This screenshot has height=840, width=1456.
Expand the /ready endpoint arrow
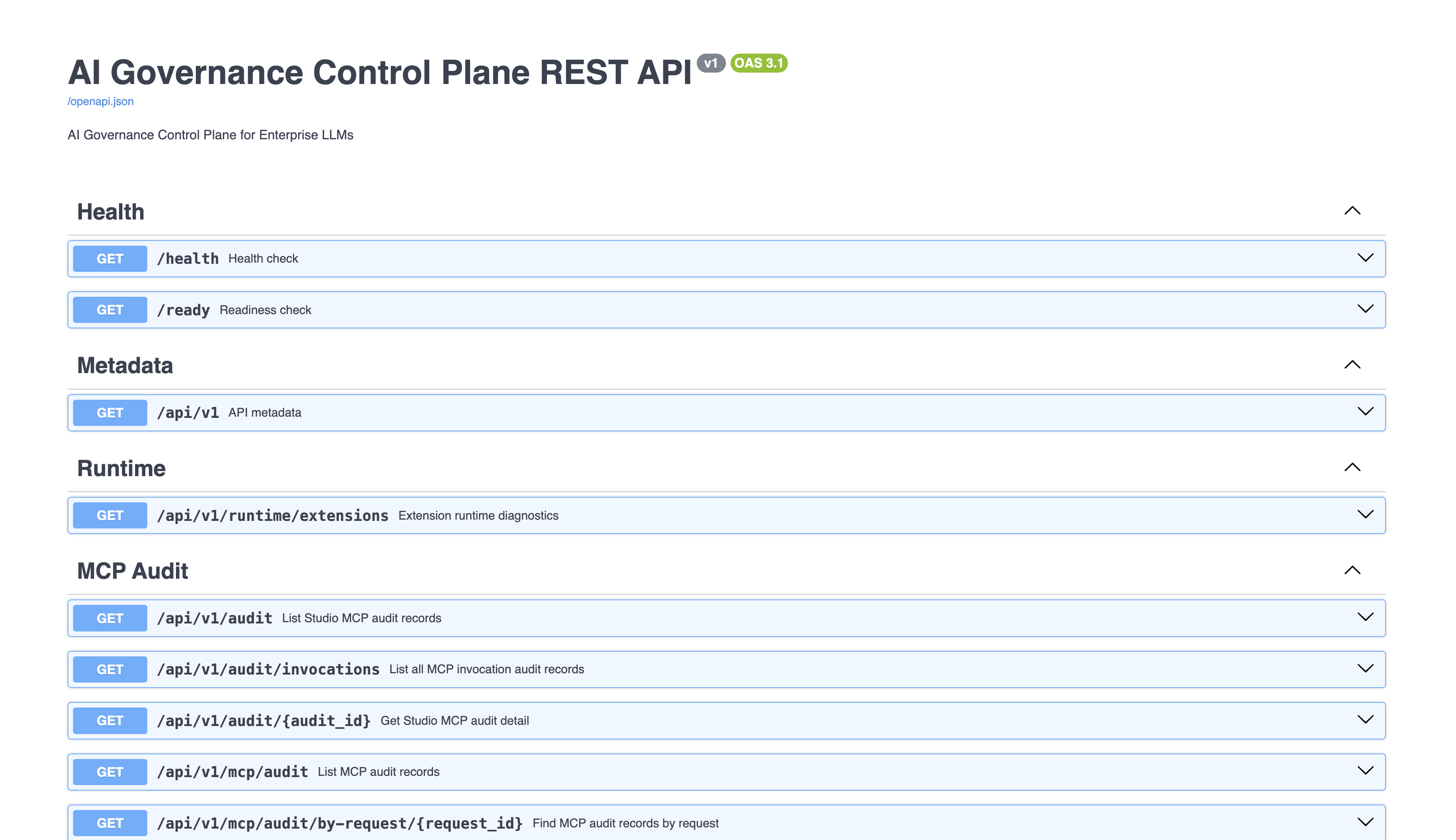1365,309
